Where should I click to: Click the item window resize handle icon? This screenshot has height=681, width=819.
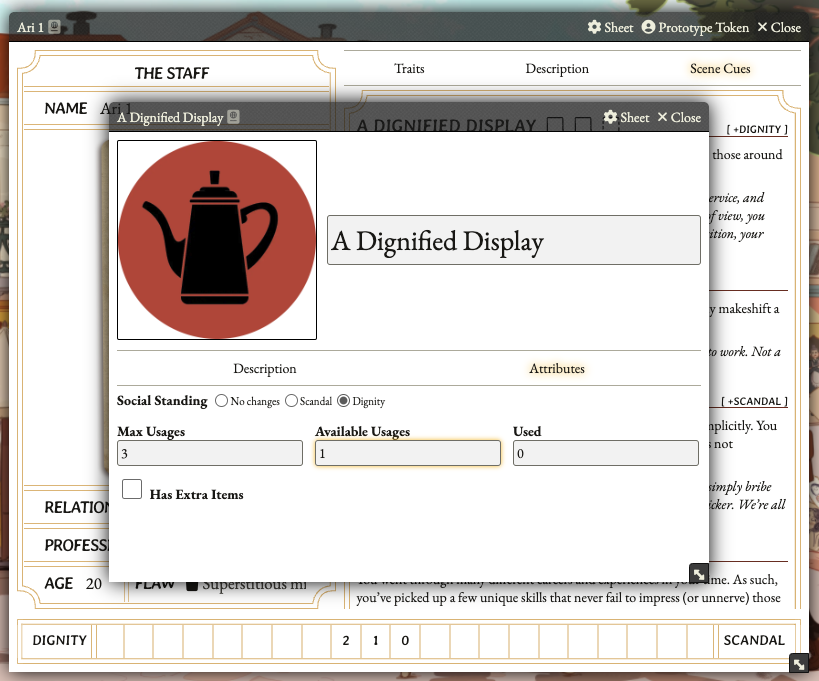[699, 573]
